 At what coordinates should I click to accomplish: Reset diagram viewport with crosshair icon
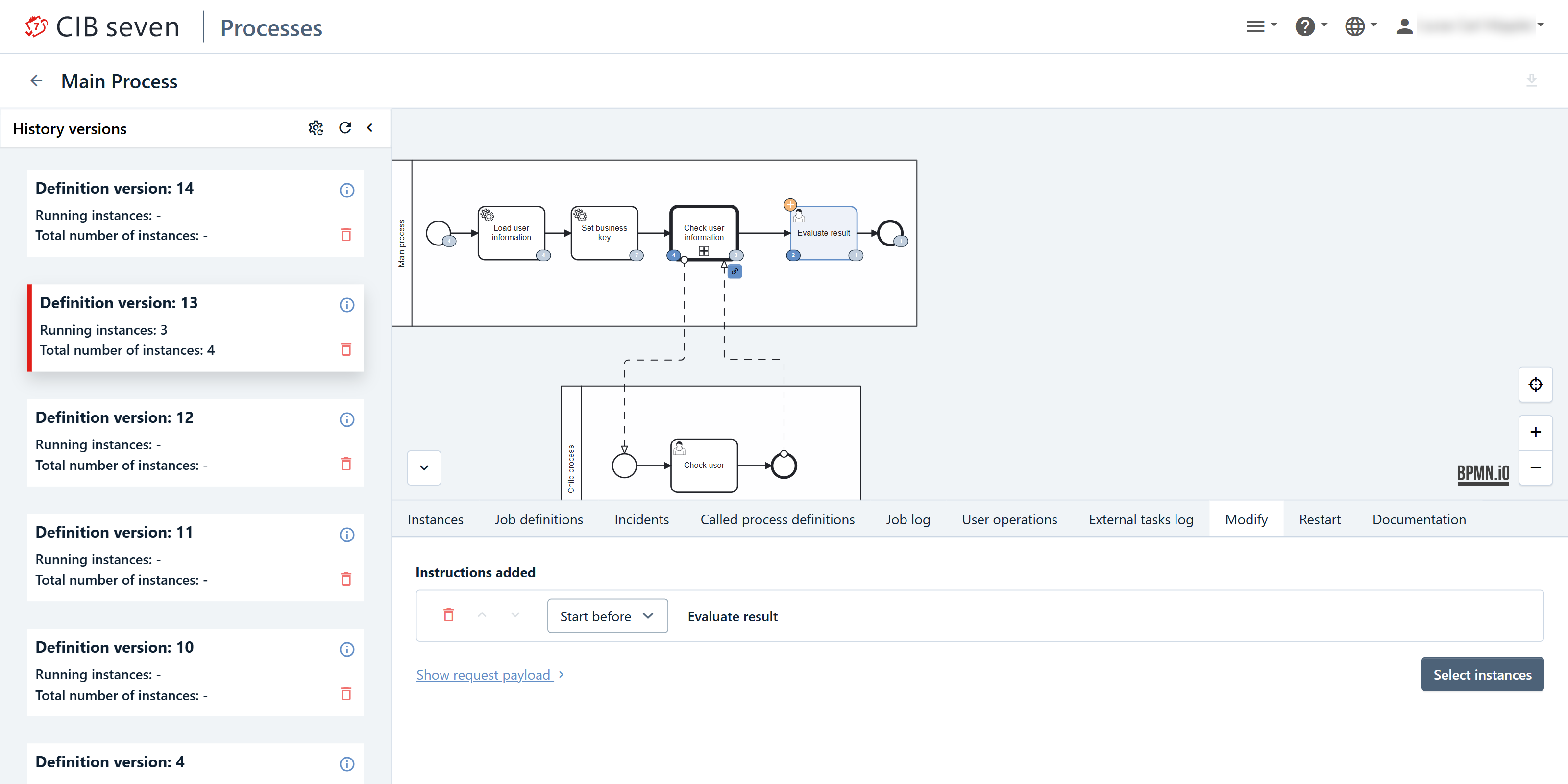tap(1535, 385)
